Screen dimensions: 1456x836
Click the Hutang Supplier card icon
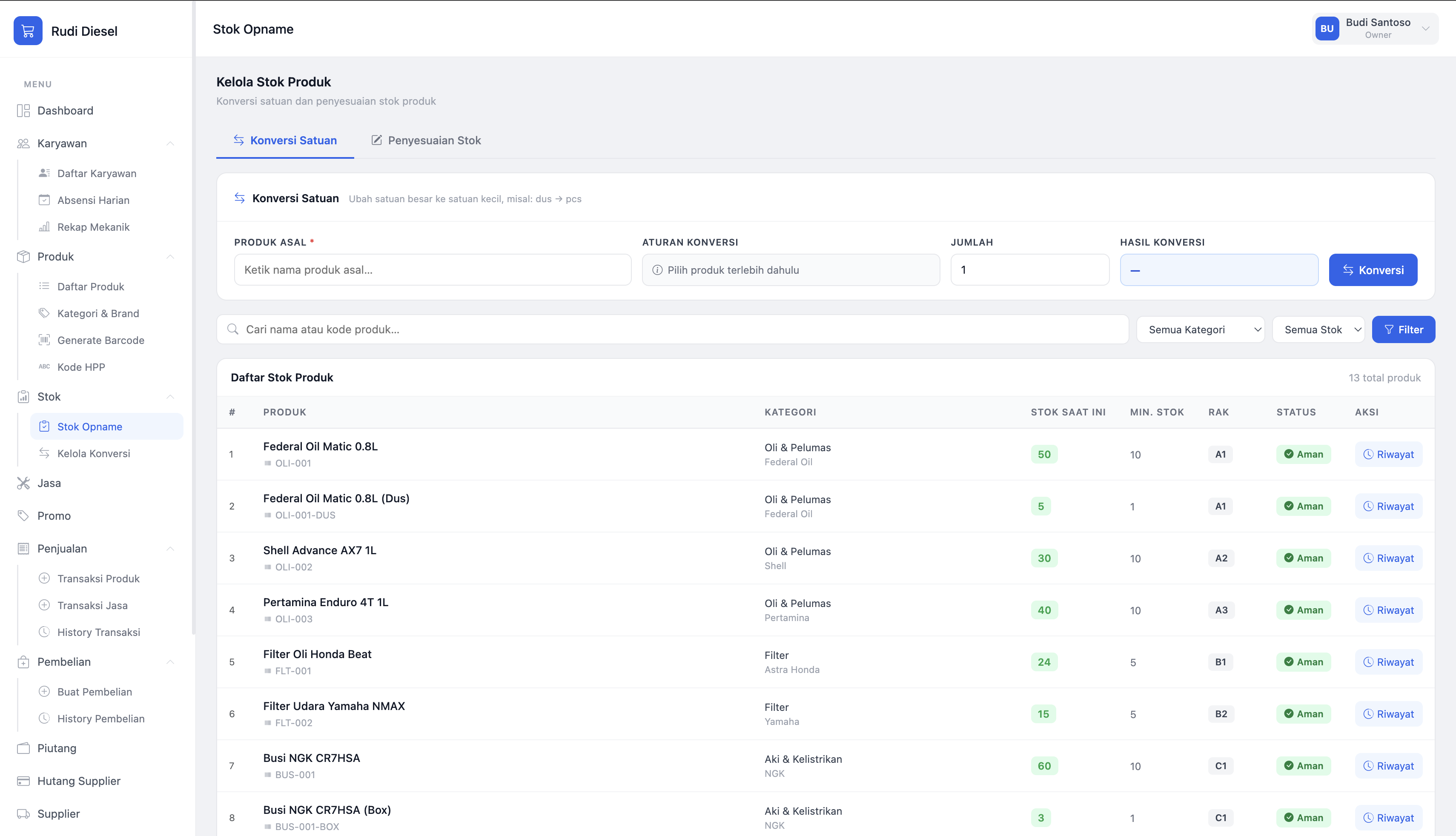click(23, 781)
